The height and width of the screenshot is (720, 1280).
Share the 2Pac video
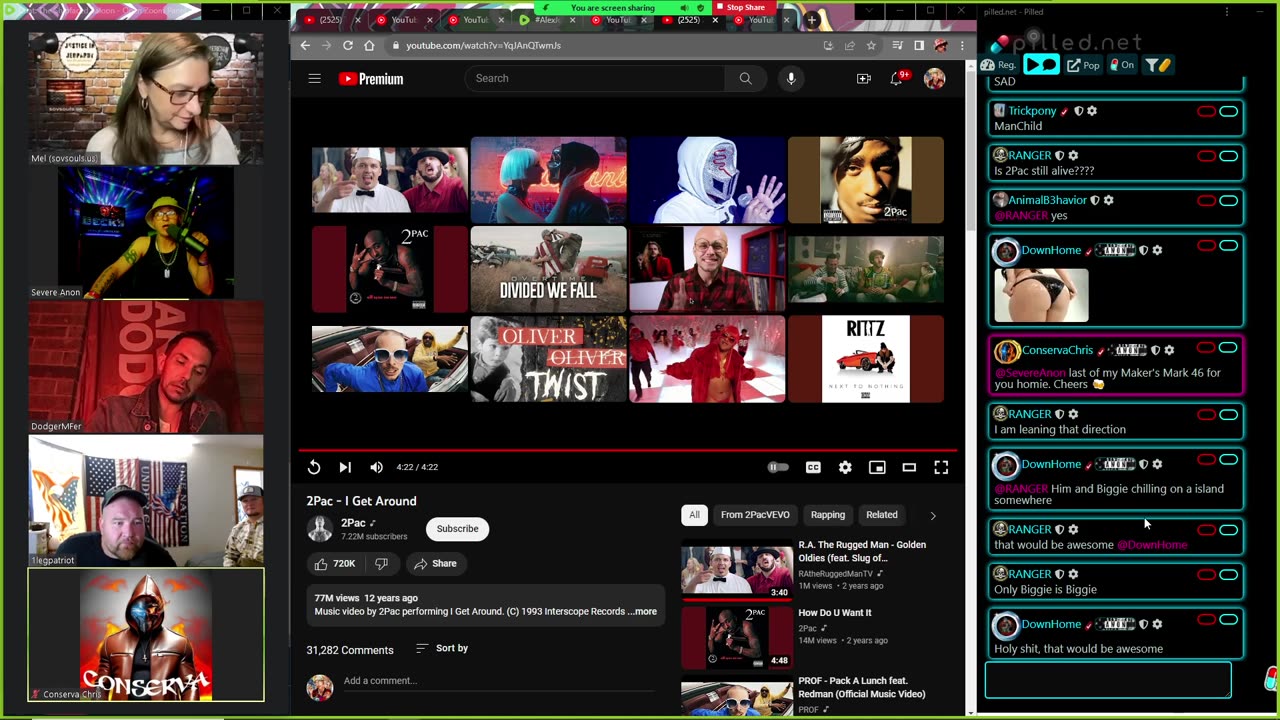pos(435,564)
